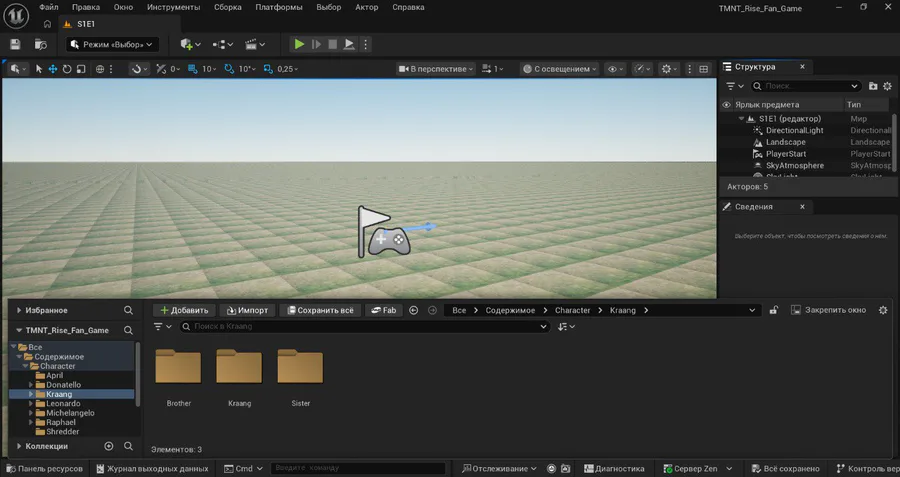
Task: Click the Сохранить всё button
Action: pos(320,310)
